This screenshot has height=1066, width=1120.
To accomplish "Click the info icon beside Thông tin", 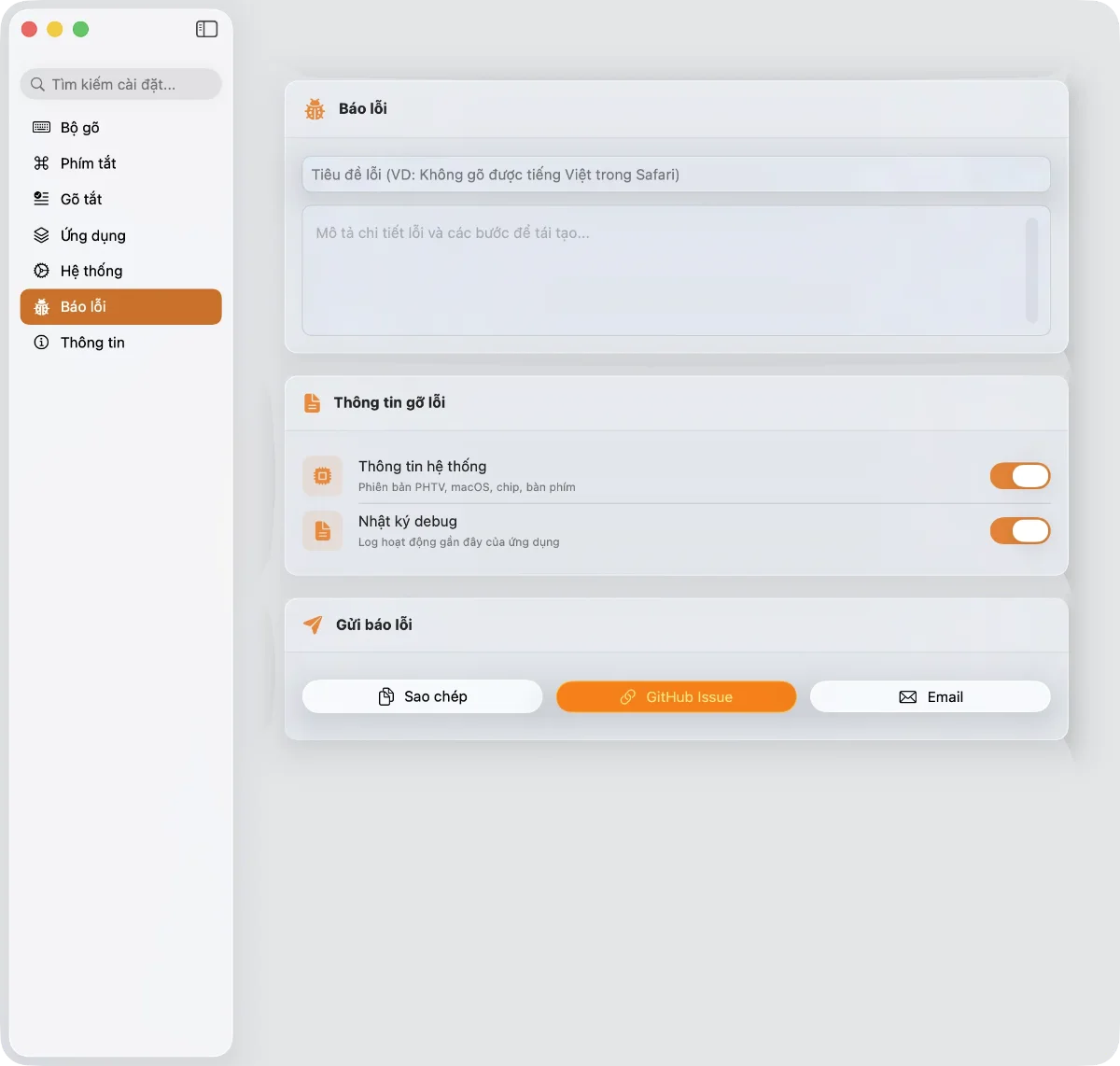I will click(41, 343).
